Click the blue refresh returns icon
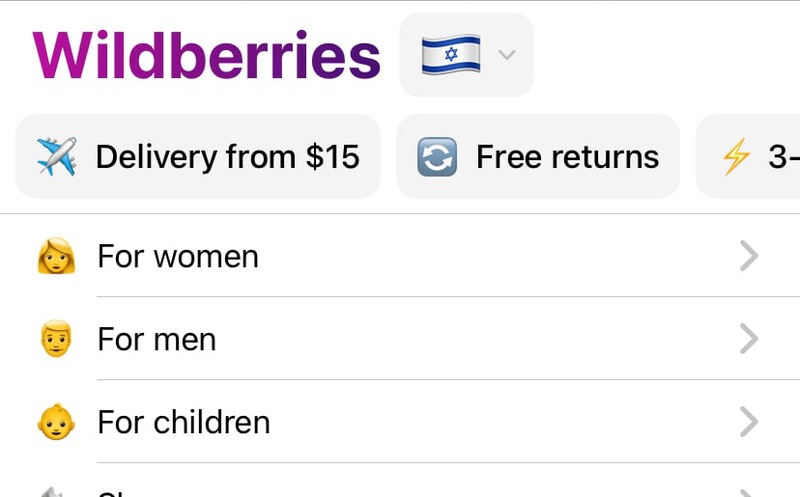 pos(437,157)
